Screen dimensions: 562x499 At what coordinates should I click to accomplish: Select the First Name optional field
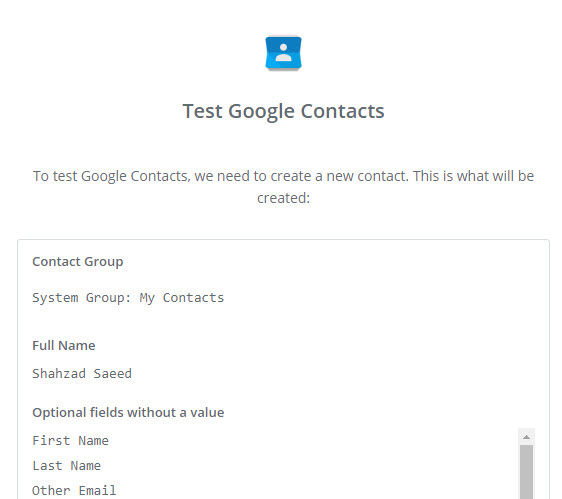[71, 440]
